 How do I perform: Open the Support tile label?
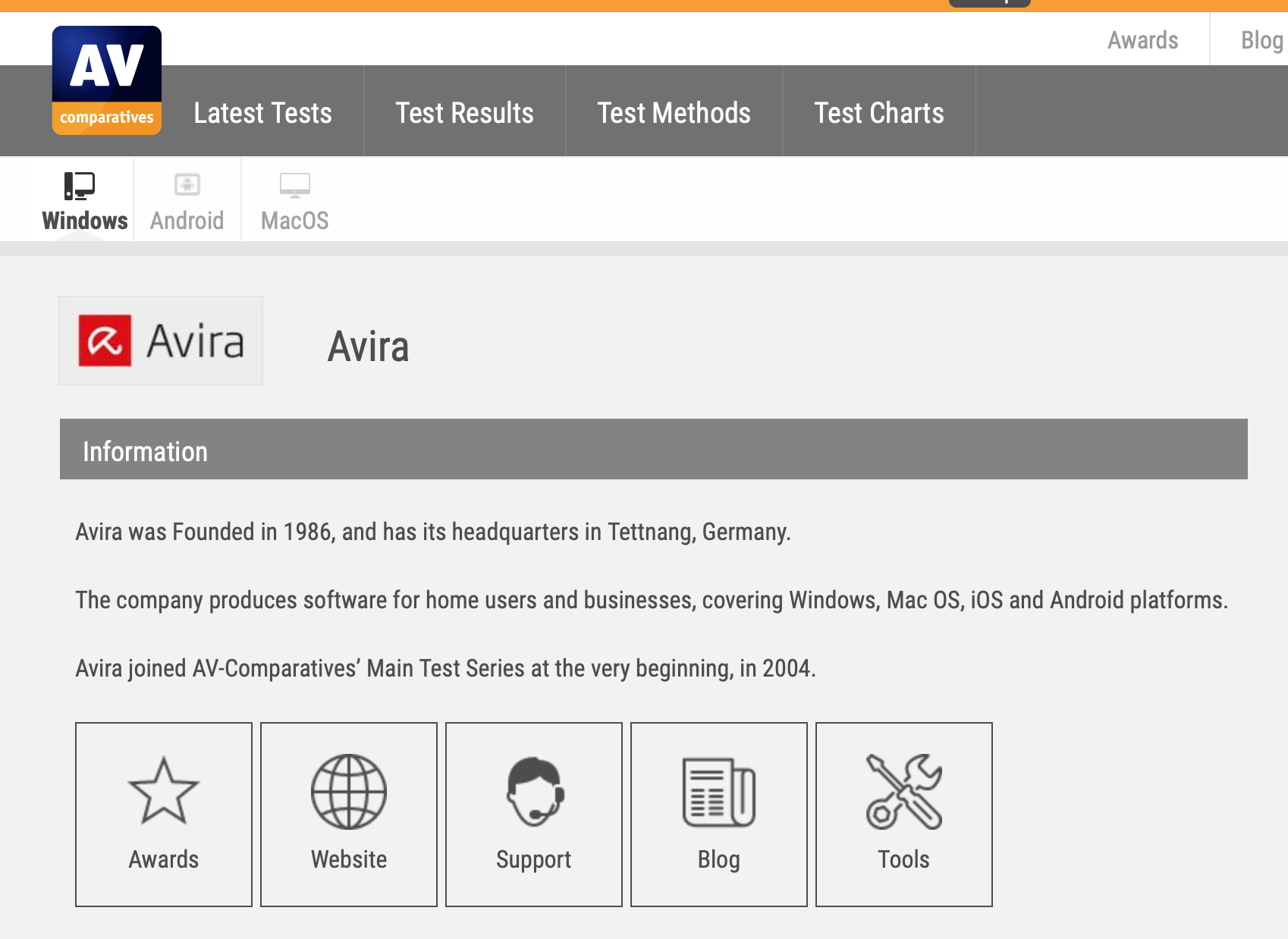[x=534, y=860]
